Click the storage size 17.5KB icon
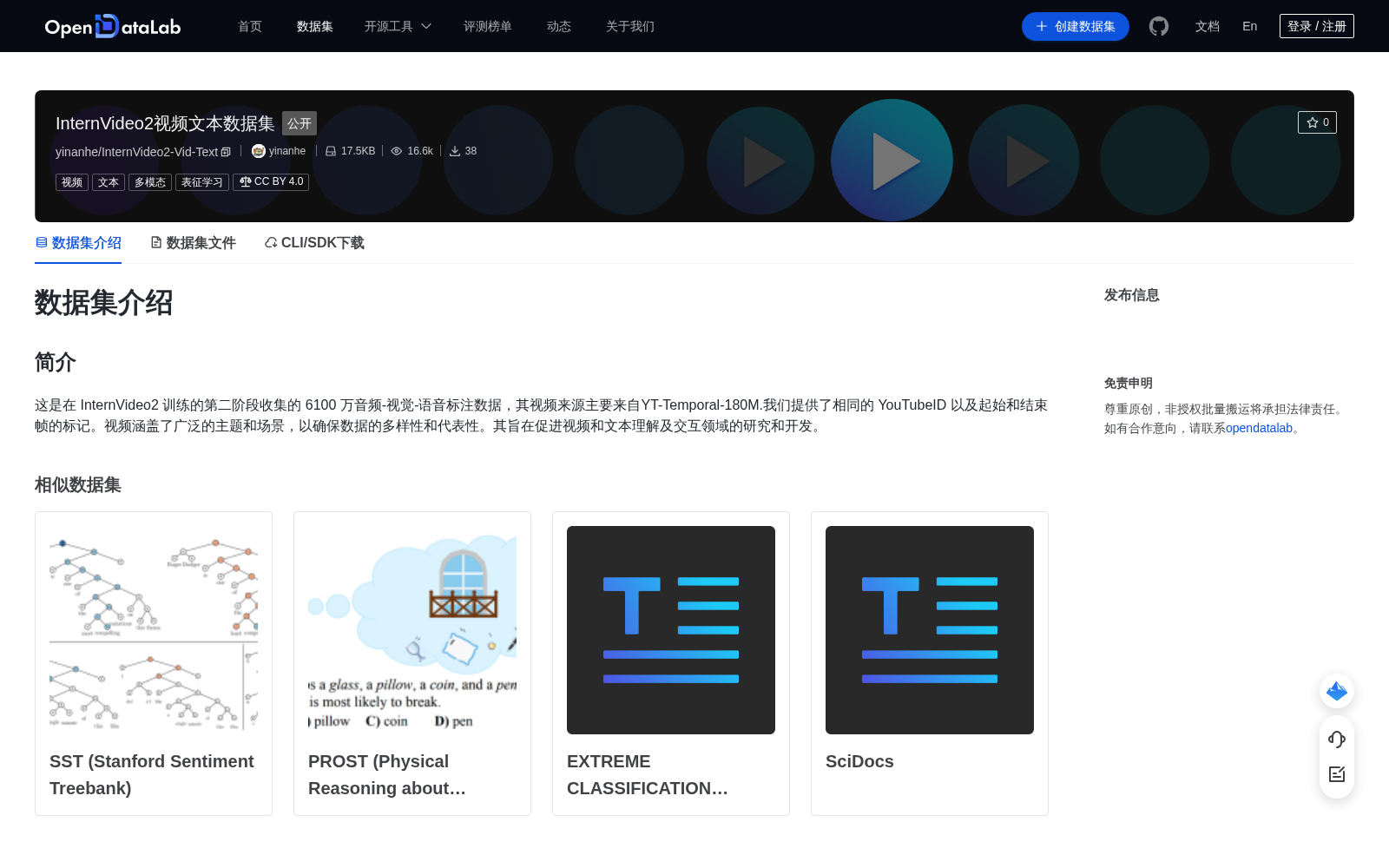The height and width of the screenshot is (868, 1389). coord(331,151)
